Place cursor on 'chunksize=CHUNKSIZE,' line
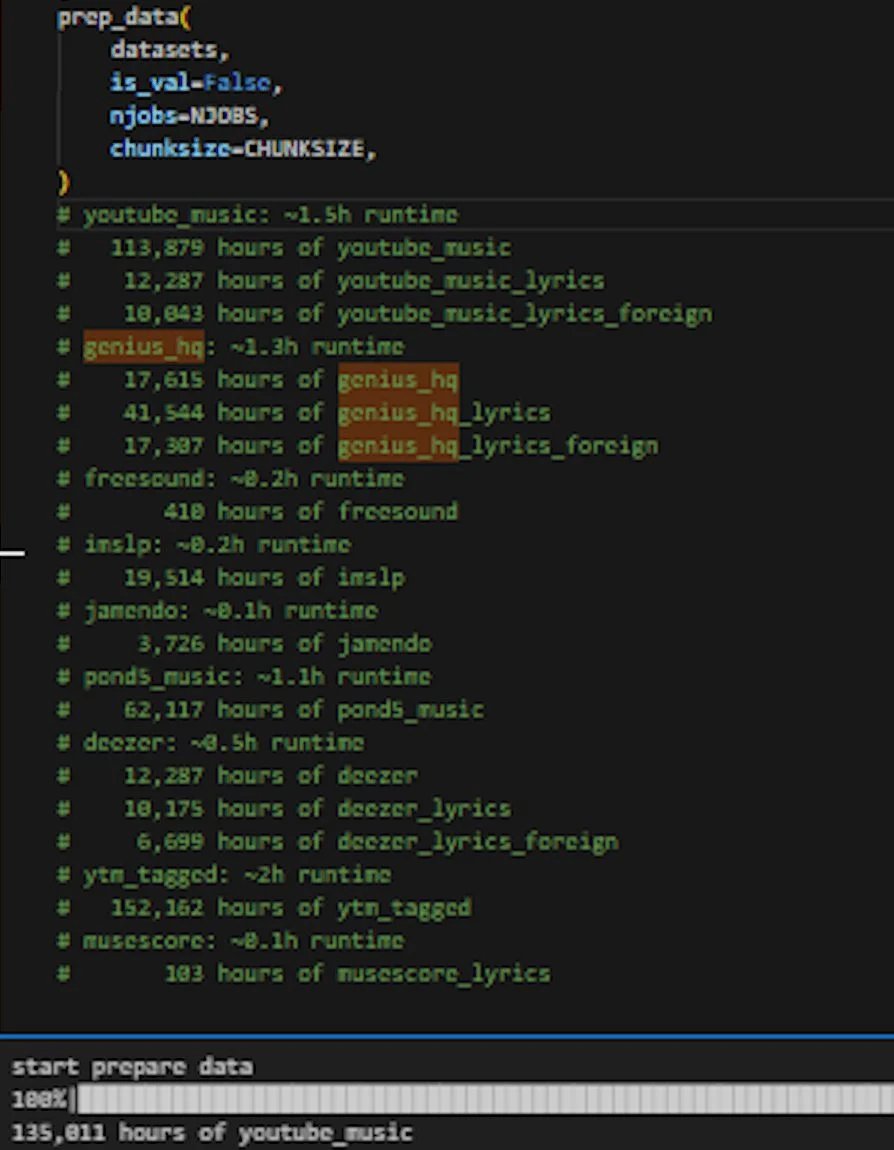This screenshot has width=894, height=1150. point(243,149)
